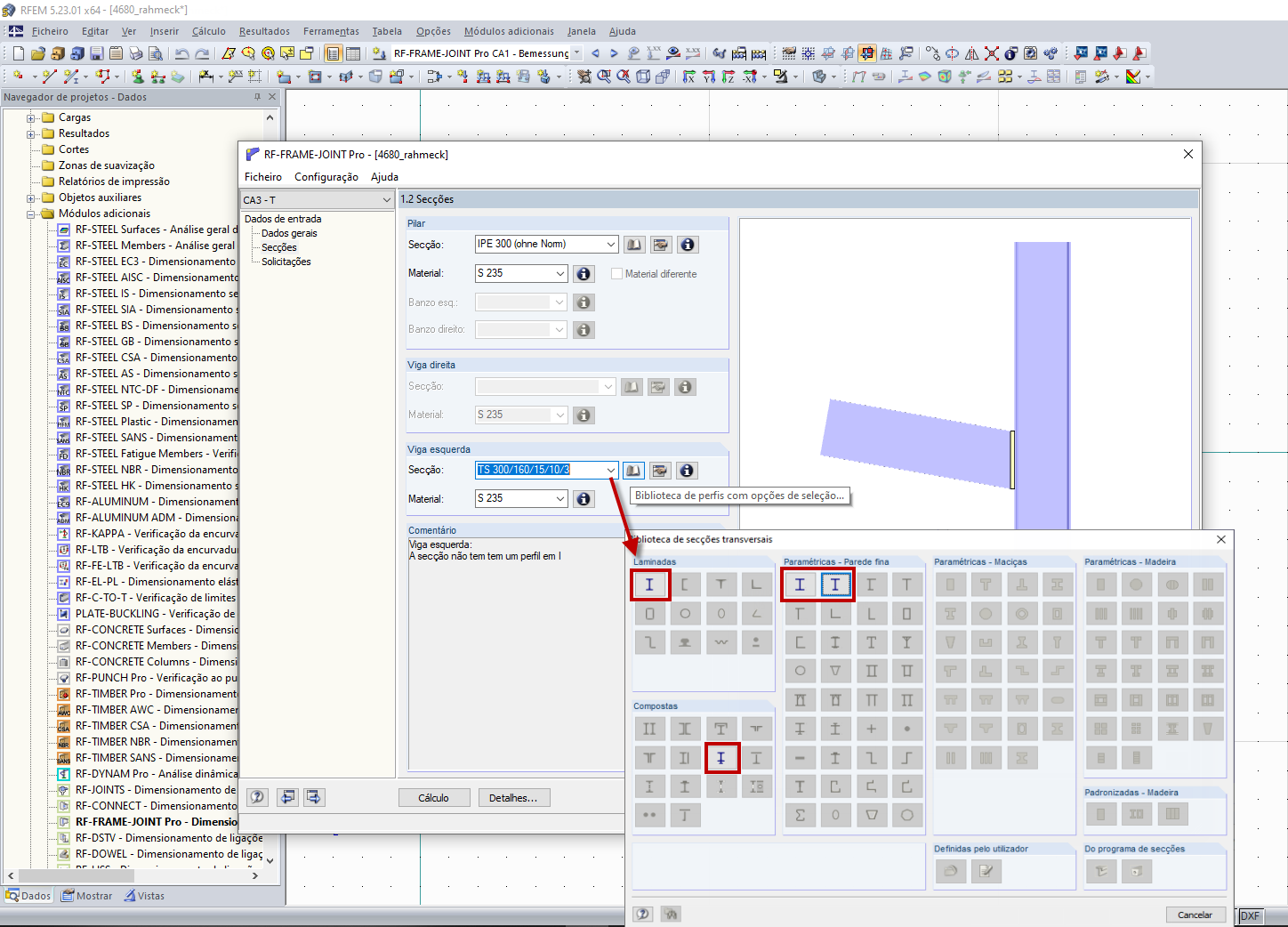The width and height of the screenshot is (1288, 927).
Task: Open Ficheiro menu in main window
Action: click(50, 31)
